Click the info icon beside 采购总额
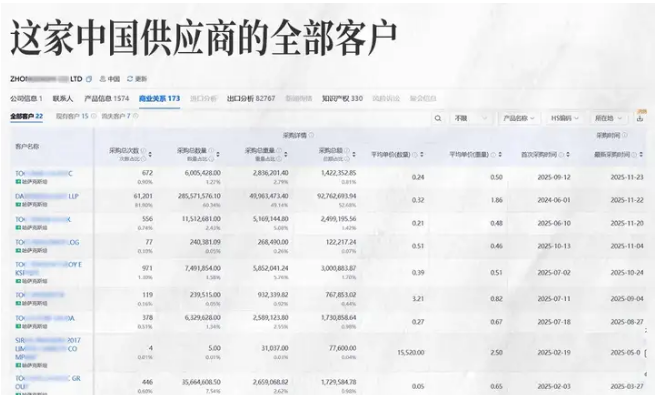The height and width of the screenshot is (395, 656). coord(347,151)
